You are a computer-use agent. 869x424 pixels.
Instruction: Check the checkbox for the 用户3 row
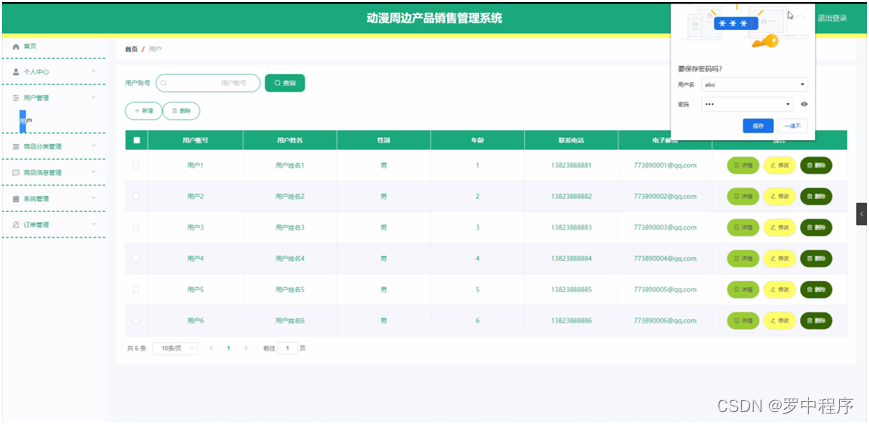click(136, 227)
